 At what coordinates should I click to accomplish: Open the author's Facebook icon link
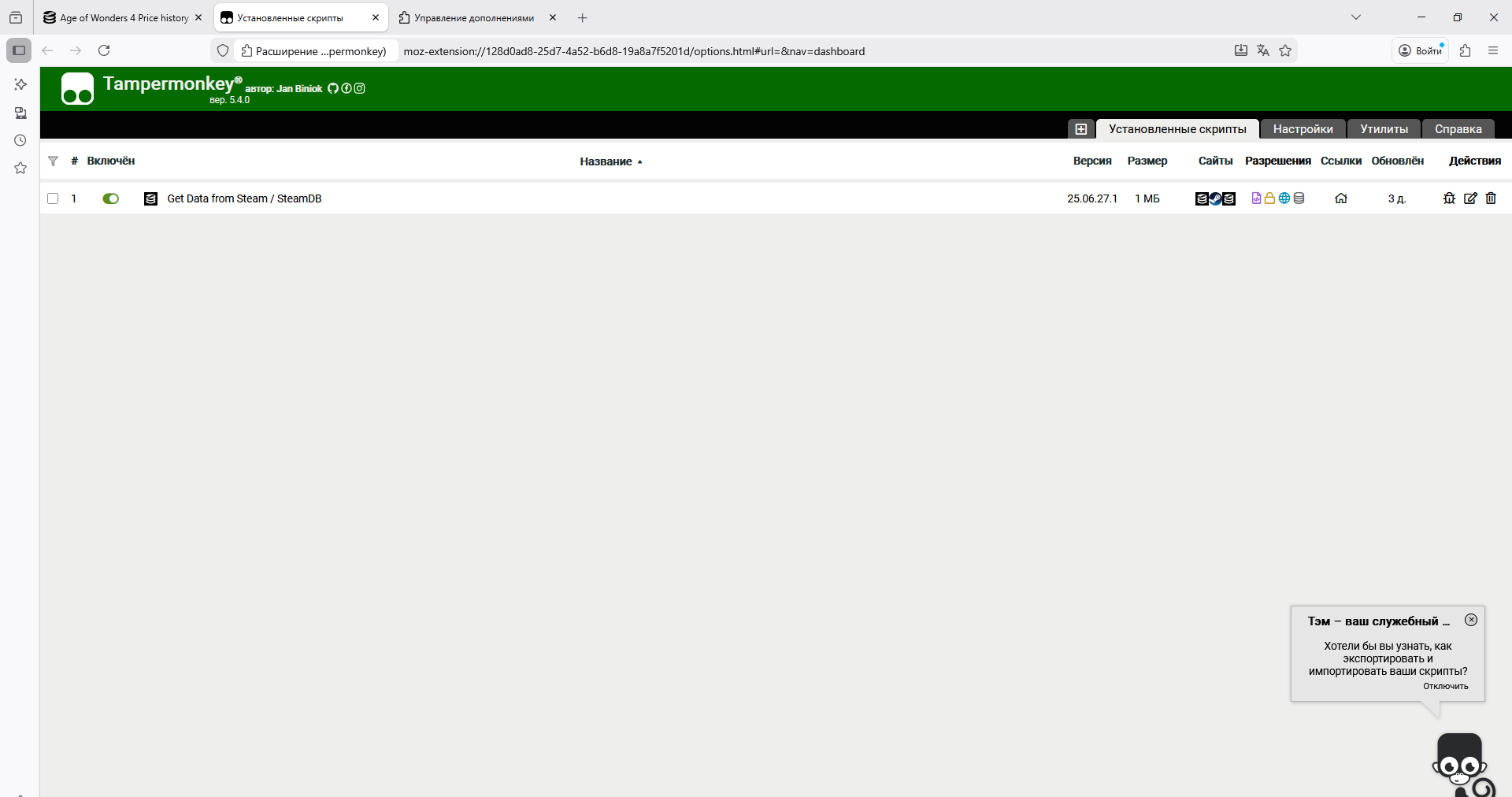click(x=346, y=88)
